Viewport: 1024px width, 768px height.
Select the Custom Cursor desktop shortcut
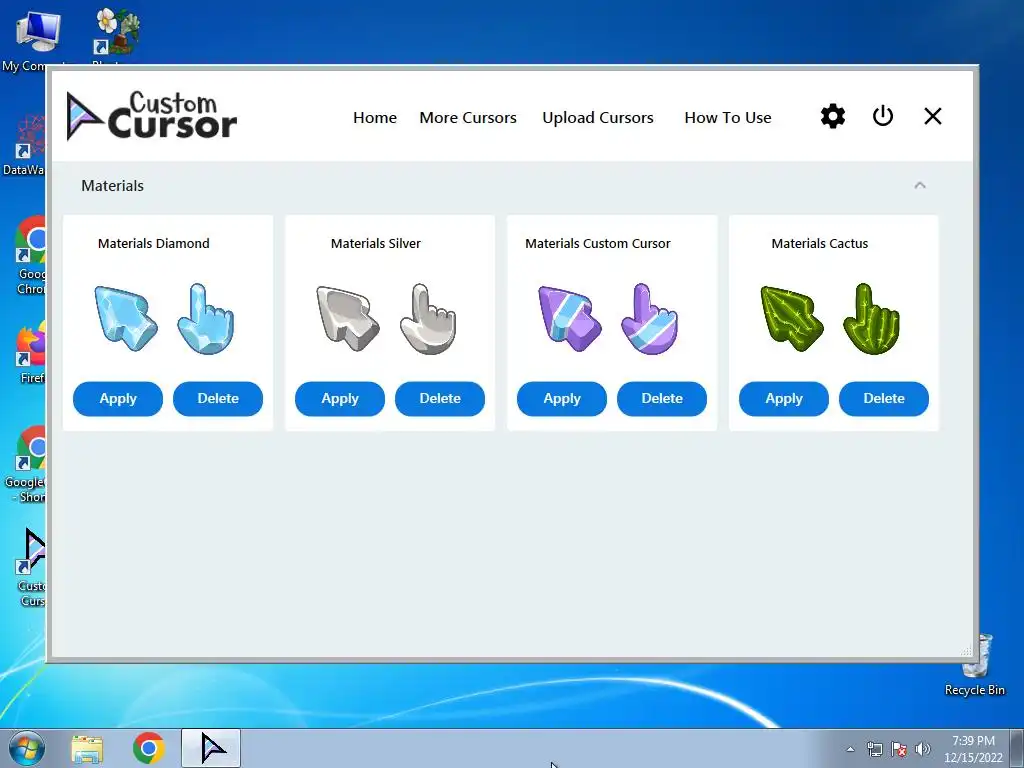[31, 568]
